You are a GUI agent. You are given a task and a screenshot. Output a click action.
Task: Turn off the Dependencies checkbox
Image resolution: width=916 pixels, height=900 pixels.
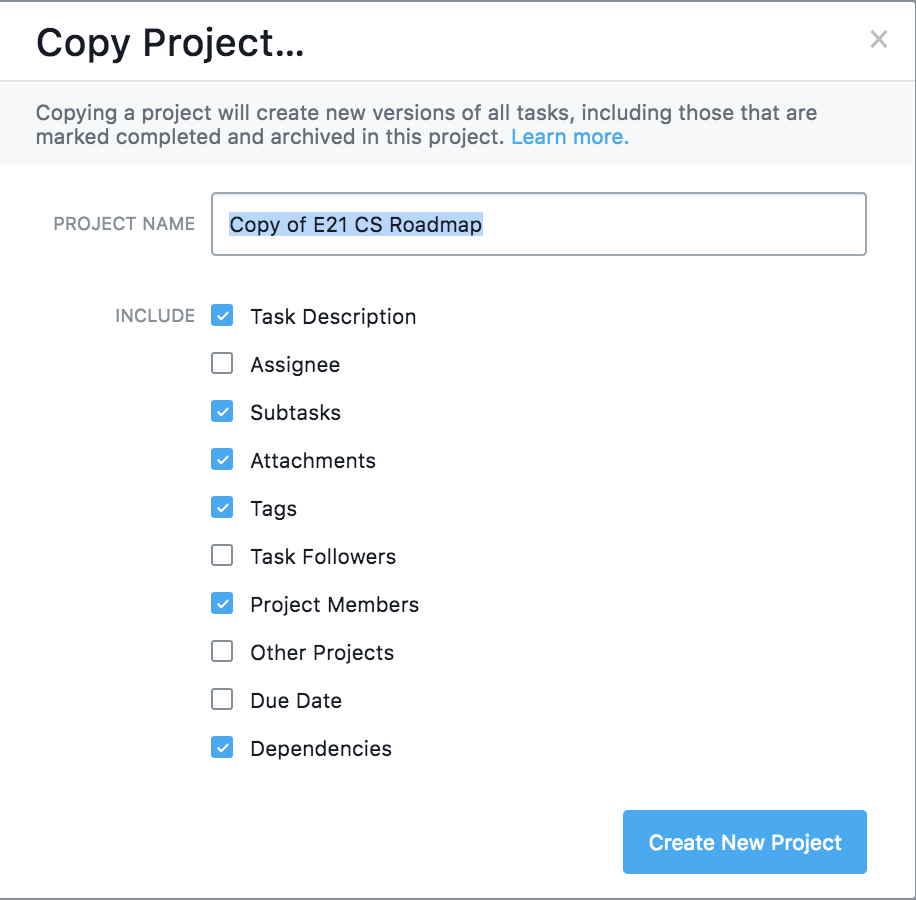(222, 748)
